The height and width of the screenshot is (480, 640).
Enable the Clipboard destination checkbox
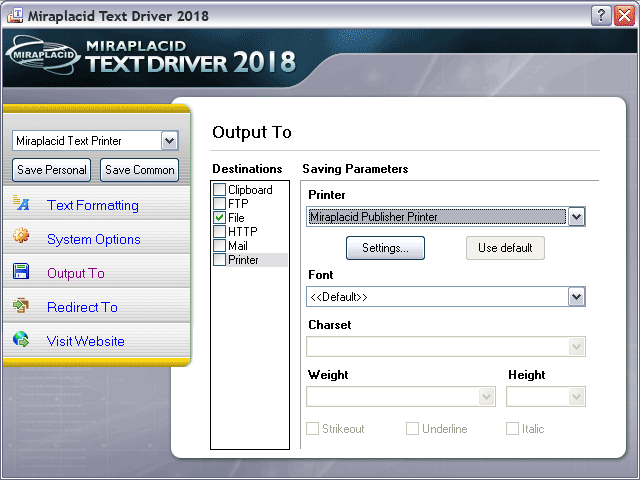(x=220, y=189)
